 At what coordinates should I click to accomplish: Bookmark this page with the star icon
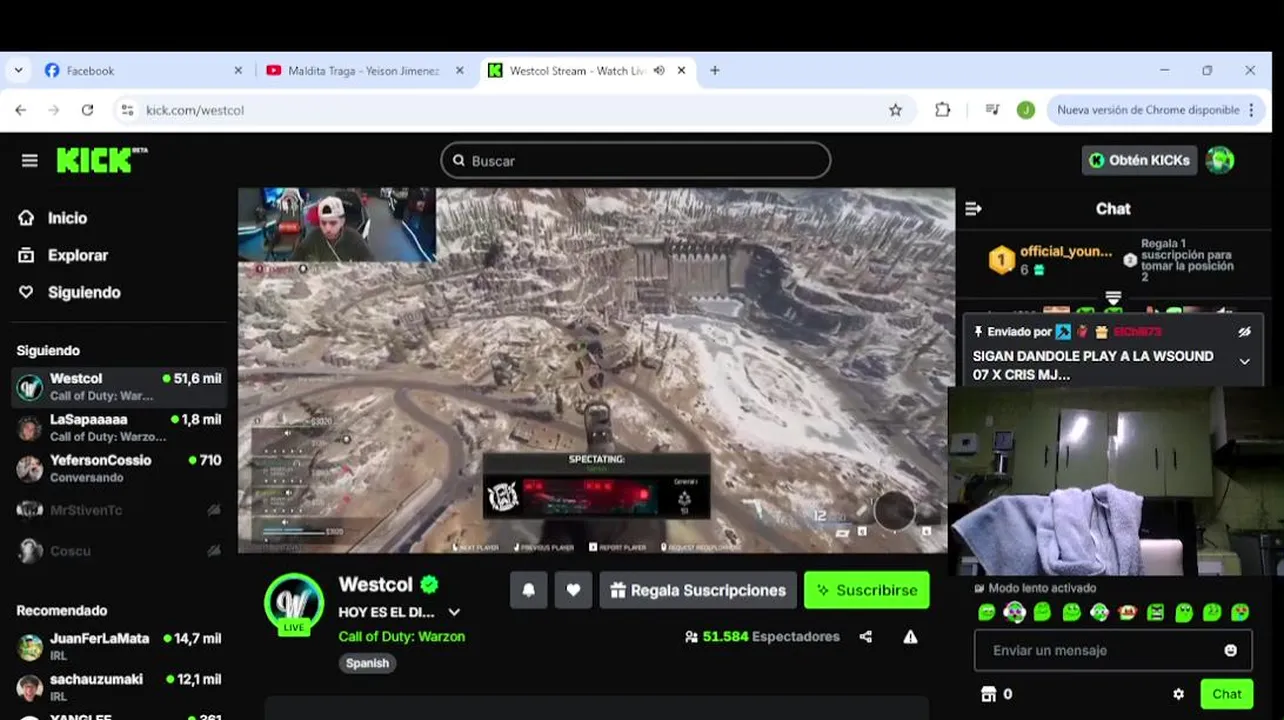coord(895,110)
